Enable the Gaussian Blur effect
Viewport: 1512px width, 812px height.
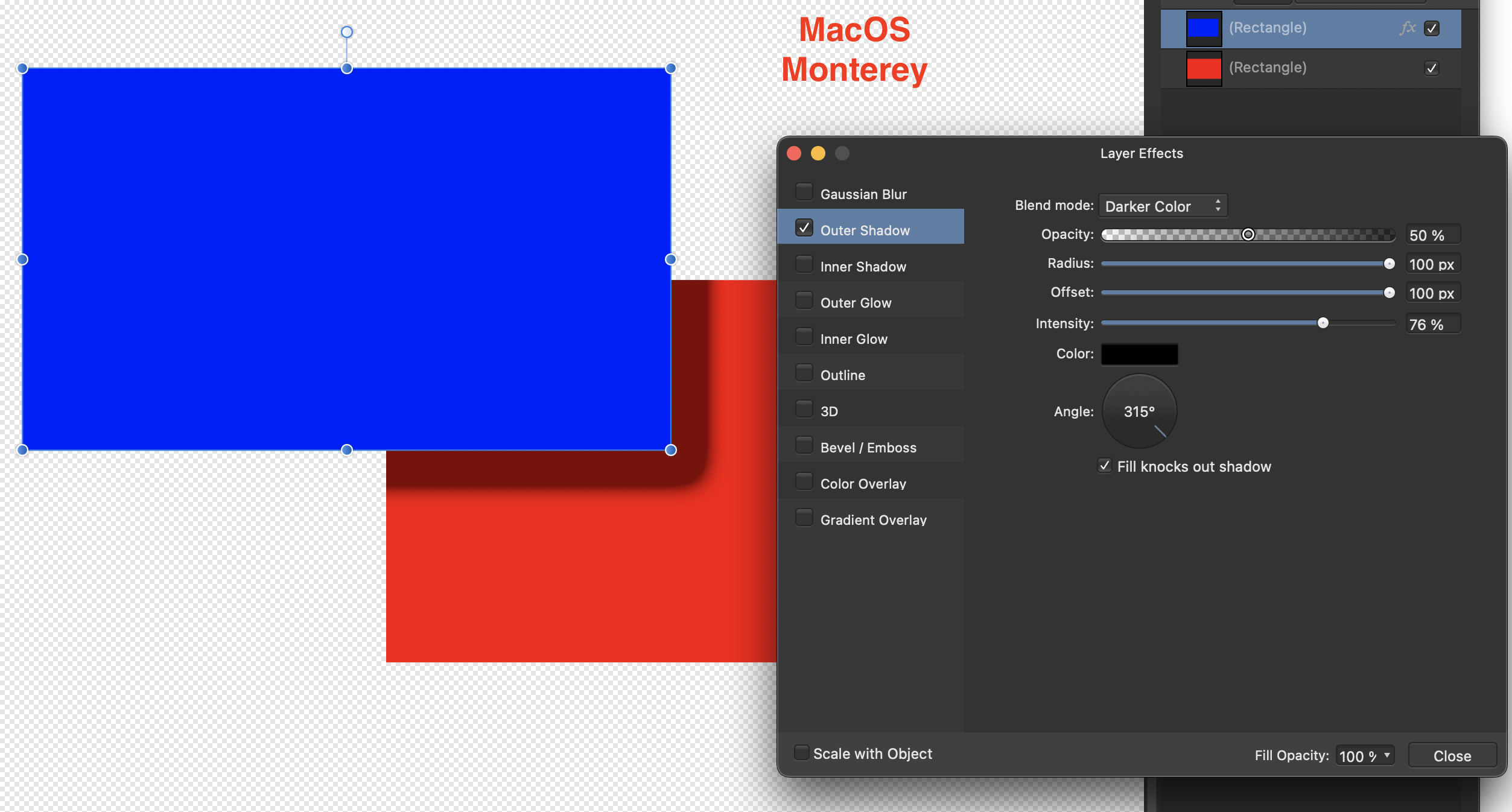coord(804,191)
